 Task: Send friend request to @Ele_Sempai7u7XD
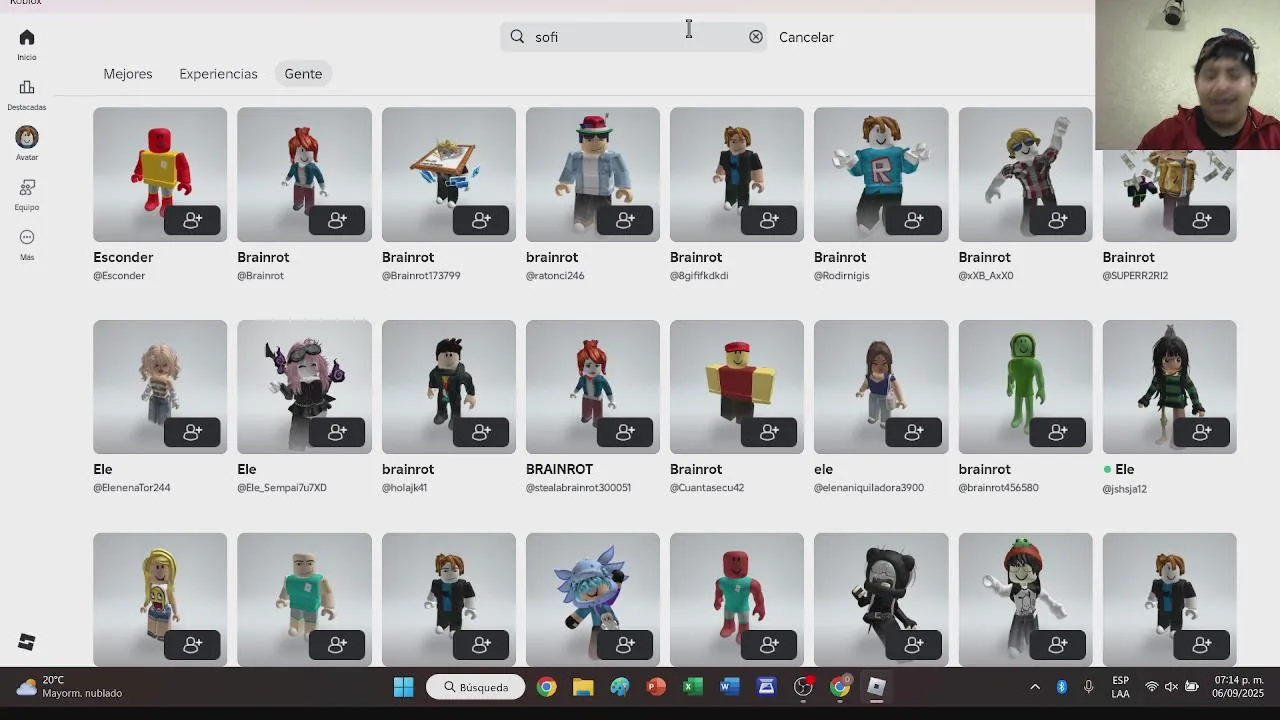[x=337, y=432]
